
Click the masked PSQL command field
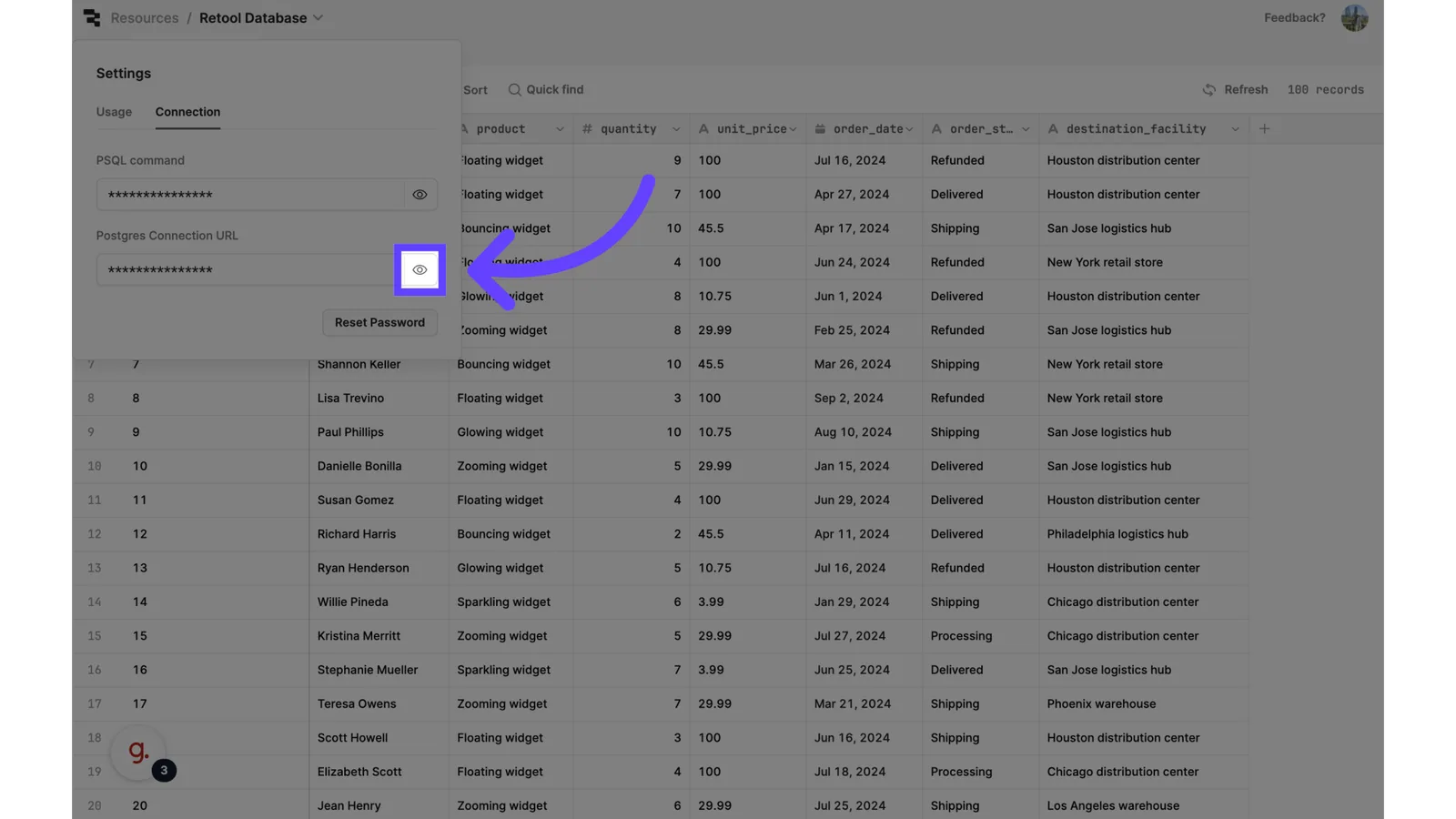coord(250,195)
